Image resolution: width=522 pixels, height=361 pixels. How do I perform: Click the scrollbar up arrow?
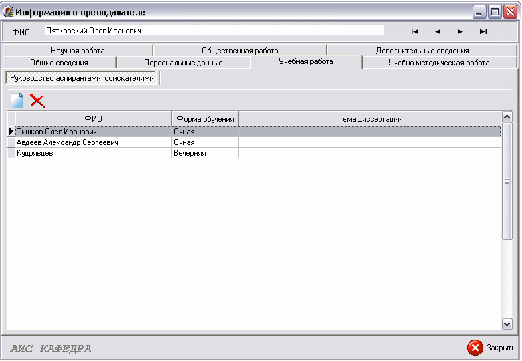coord(507,117)
